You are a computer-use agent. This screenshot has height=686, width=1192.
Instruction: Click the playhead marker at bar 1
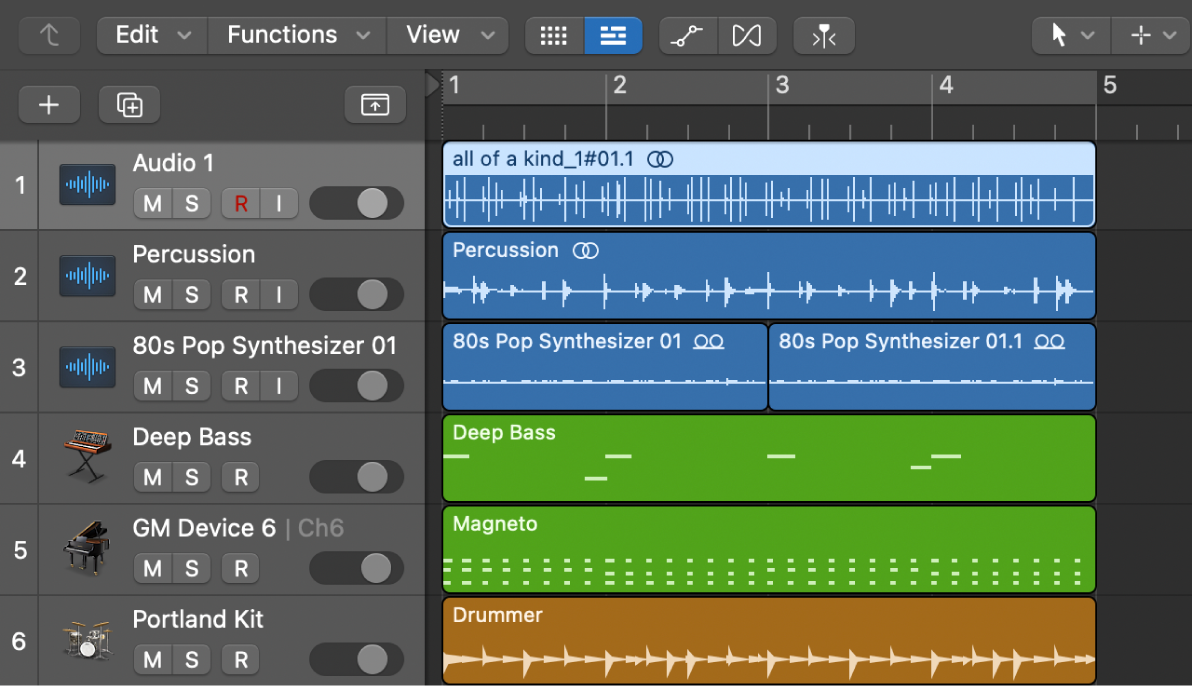click(433, 84)
